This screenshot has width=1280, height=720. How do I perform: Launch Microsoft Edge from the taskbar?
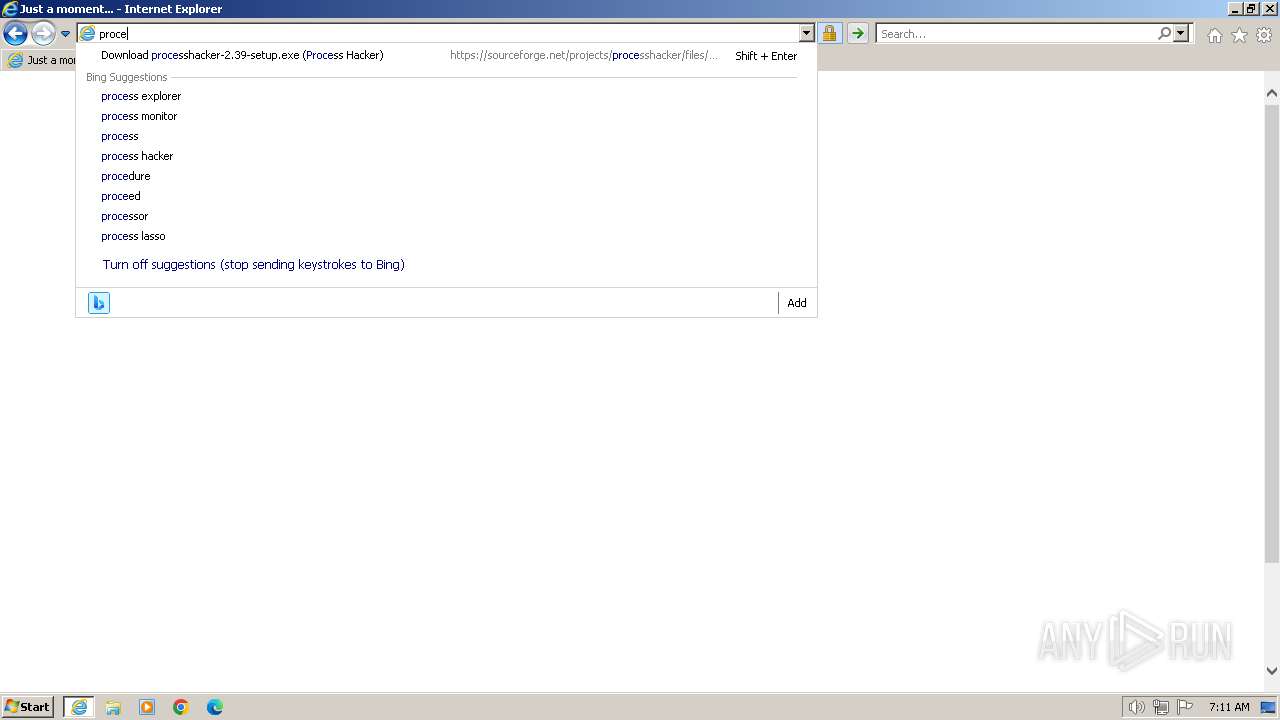coord(215,707)
